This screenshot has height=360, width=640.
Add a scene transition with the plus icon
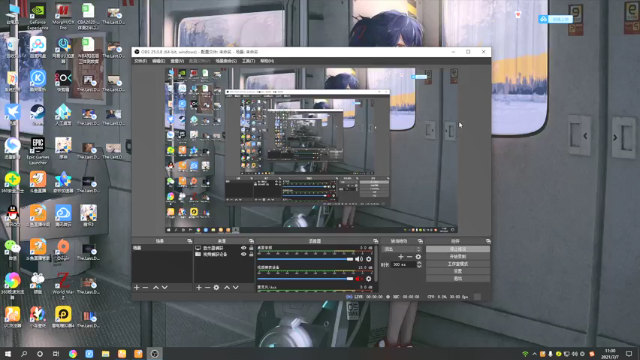401,257
